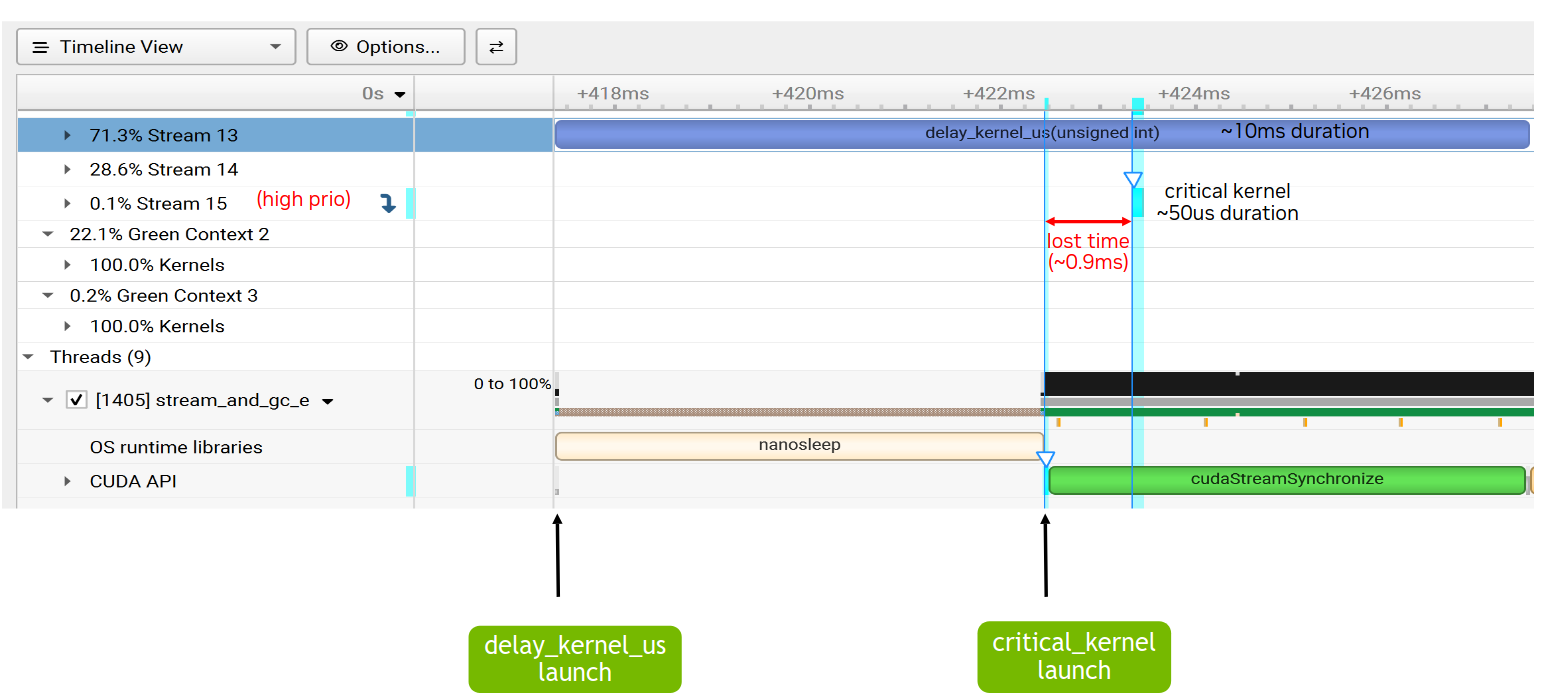
Task: Collapse the Threads (9) group
Action: (29, 357)
